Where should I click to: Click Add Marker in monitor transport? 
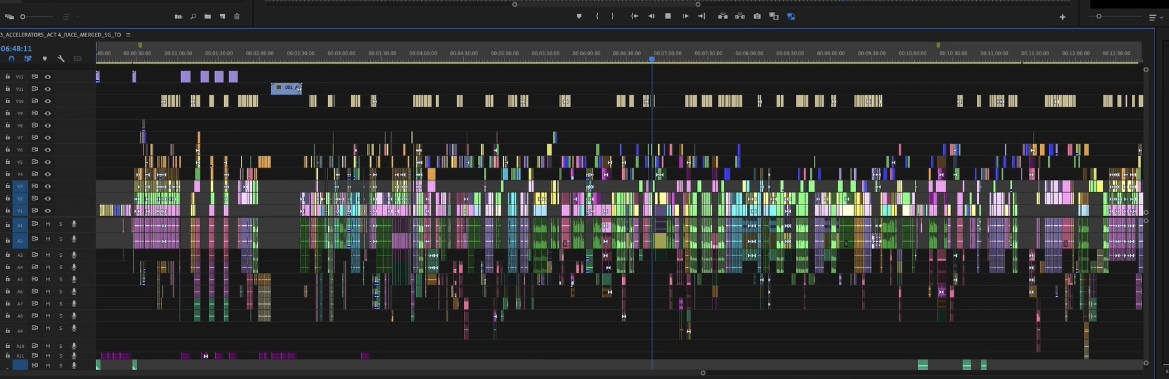579,16
